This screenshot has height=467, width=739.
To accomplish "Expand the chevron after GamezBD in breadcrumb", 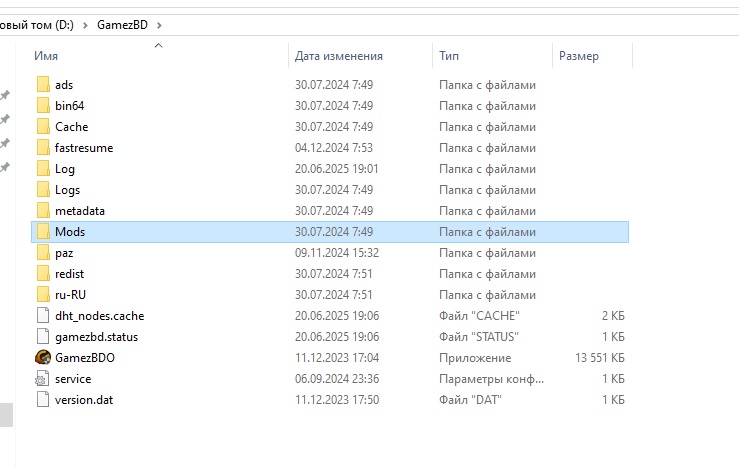I will click(160, 23).
